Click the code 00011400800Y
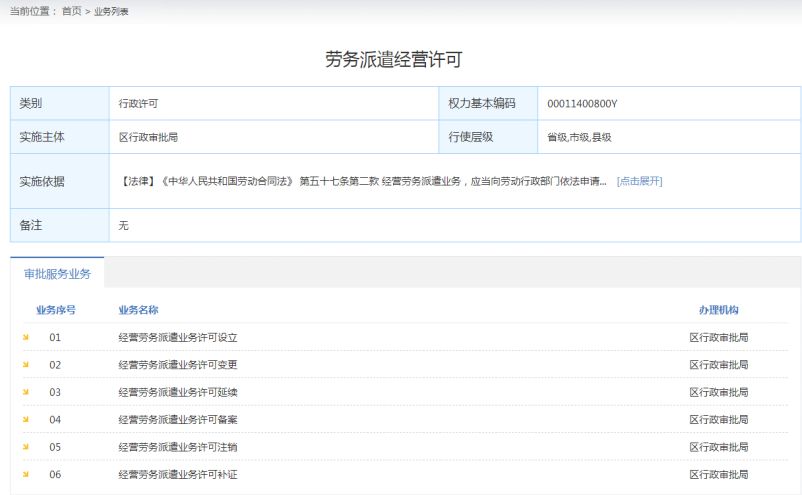 point(582,104)
